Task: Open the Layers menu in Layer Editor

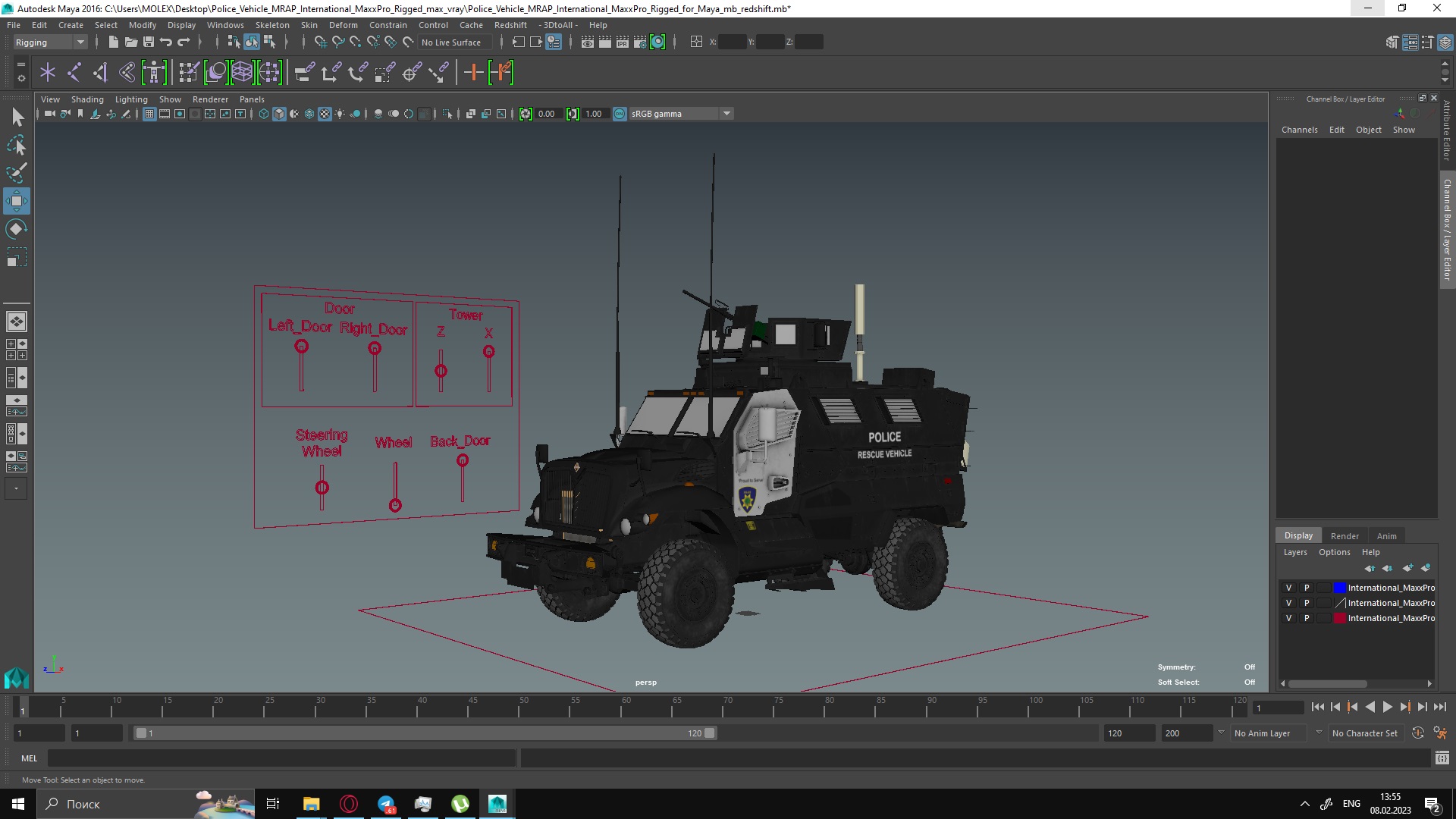Action: click(x=1294, y=552)
